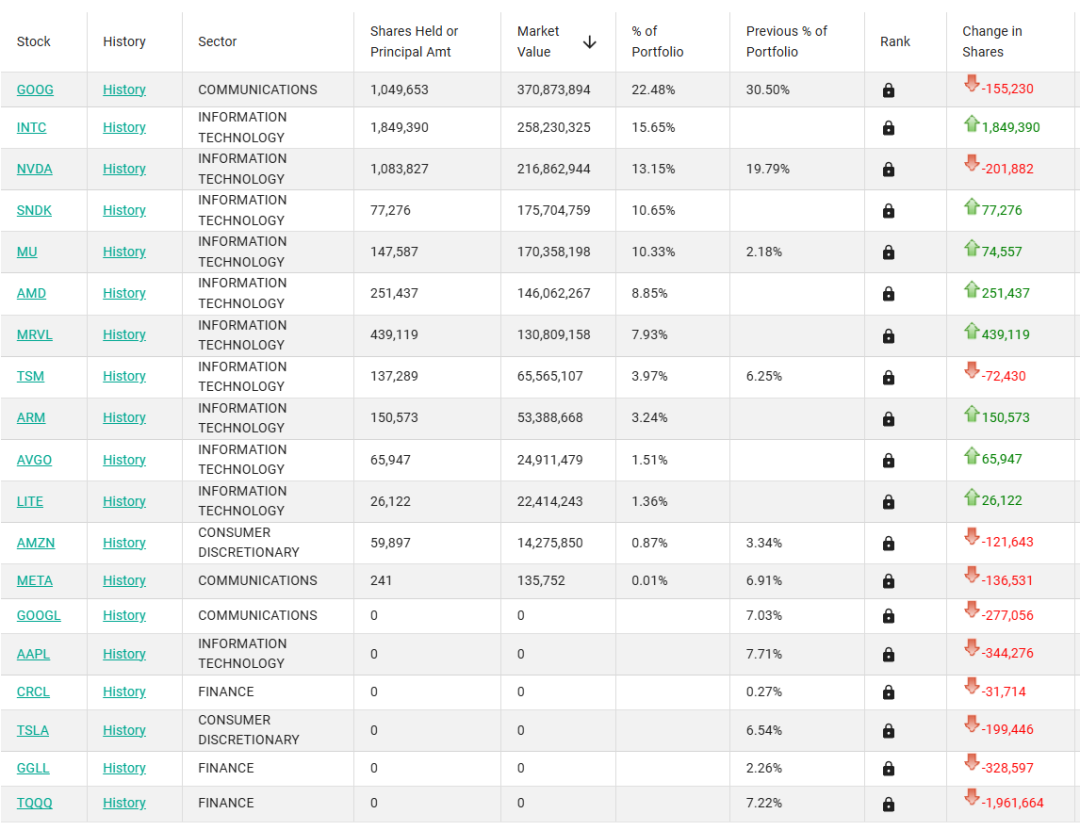The height and width of the screenshot is (830, 1080).
Task: Click the lock icon in TSM row
Action: click(889, 377)
